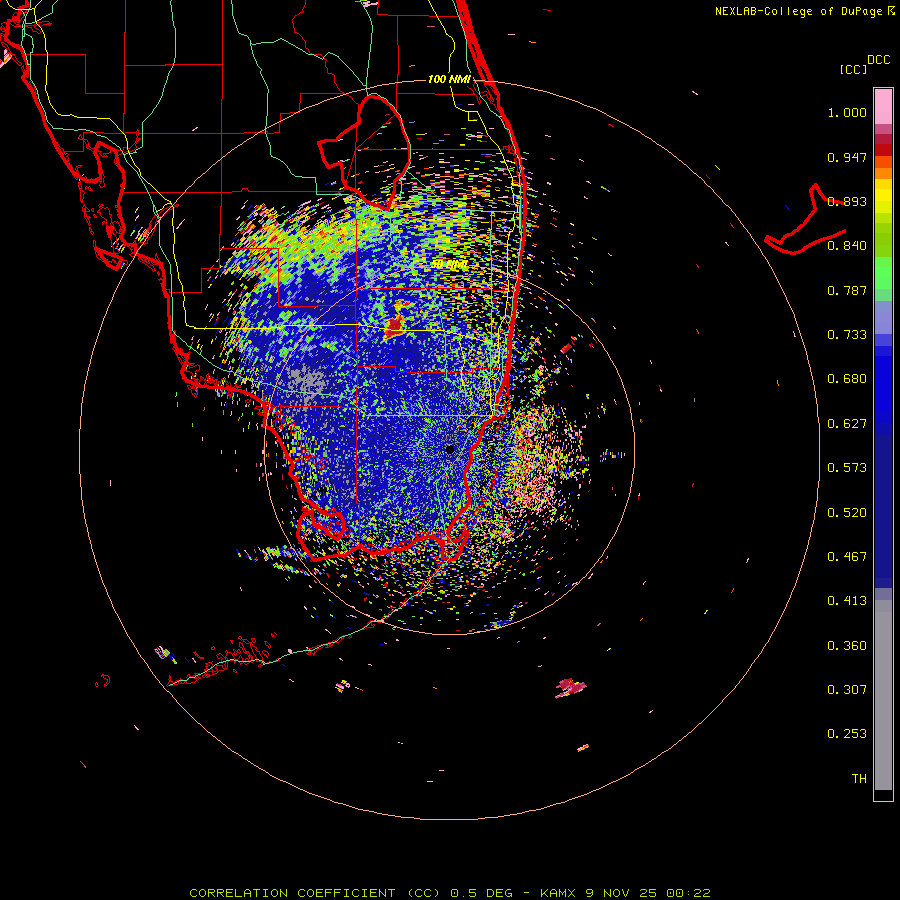Select the 0.733 scale value
This screenshot has height=900, width=900.
click(x=847, y=335)
